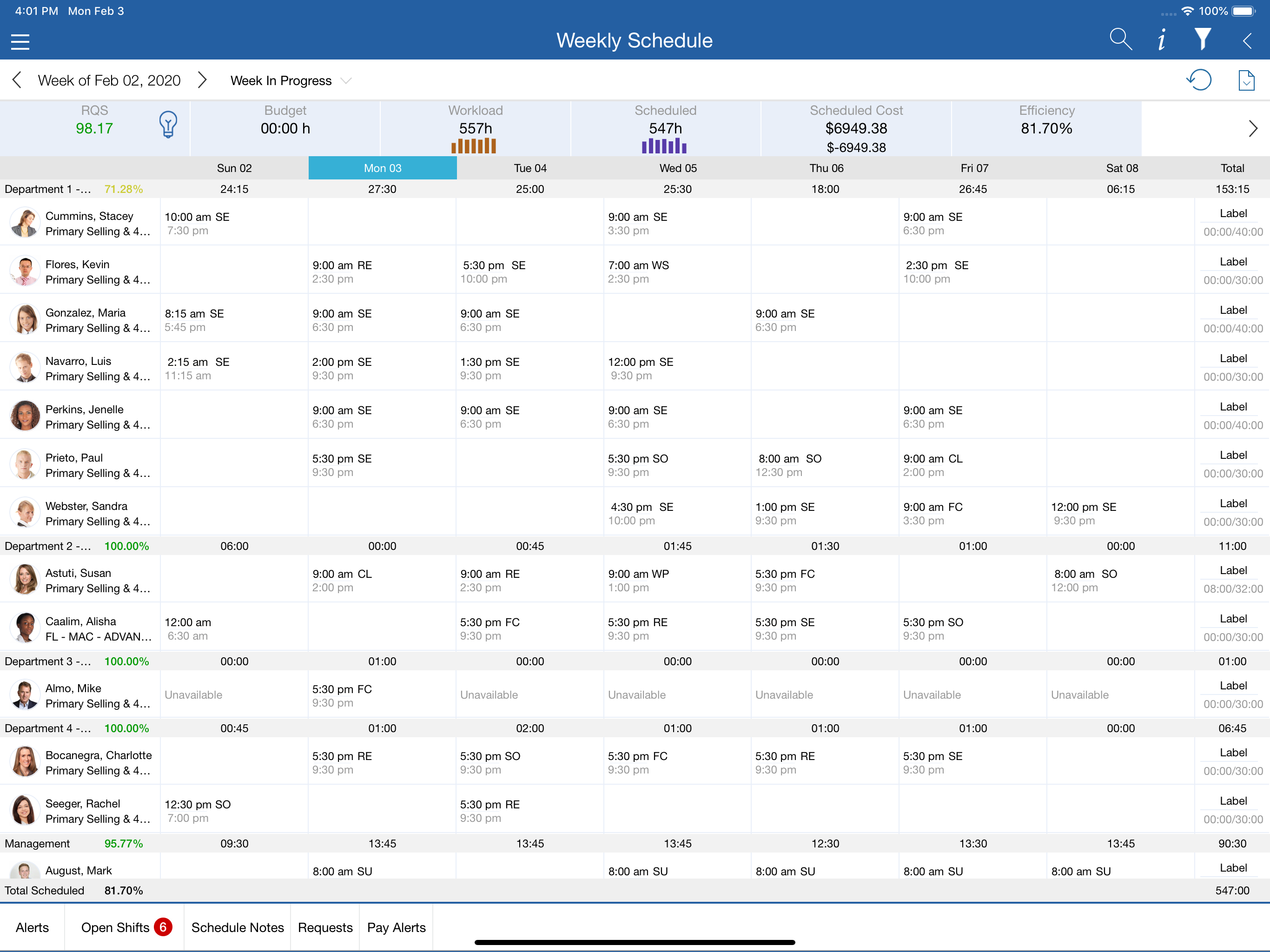The height and width of the screenshot is (952, 1270).
Task: Open Paul Prieto avatar
Action: (25, 464)
